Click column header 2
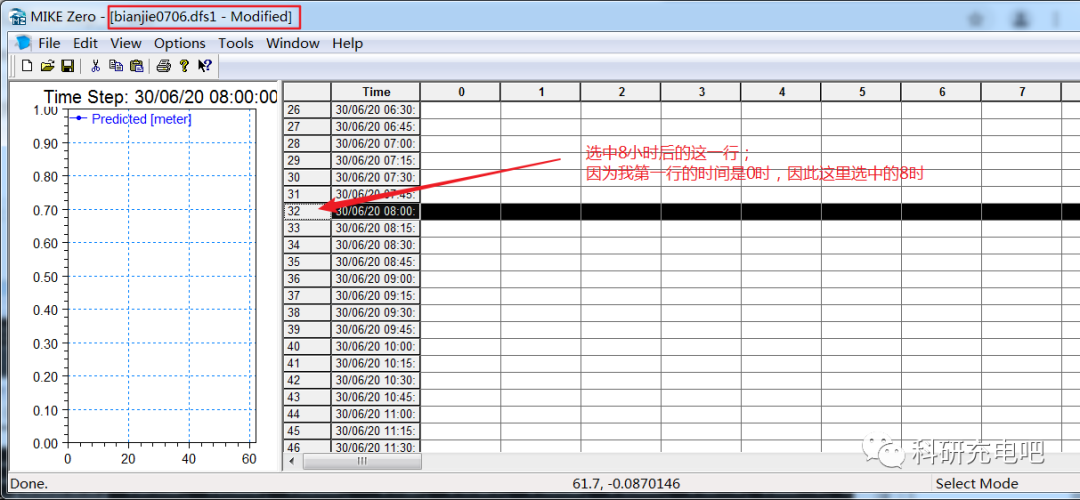1080x500 pixels. 621,92
